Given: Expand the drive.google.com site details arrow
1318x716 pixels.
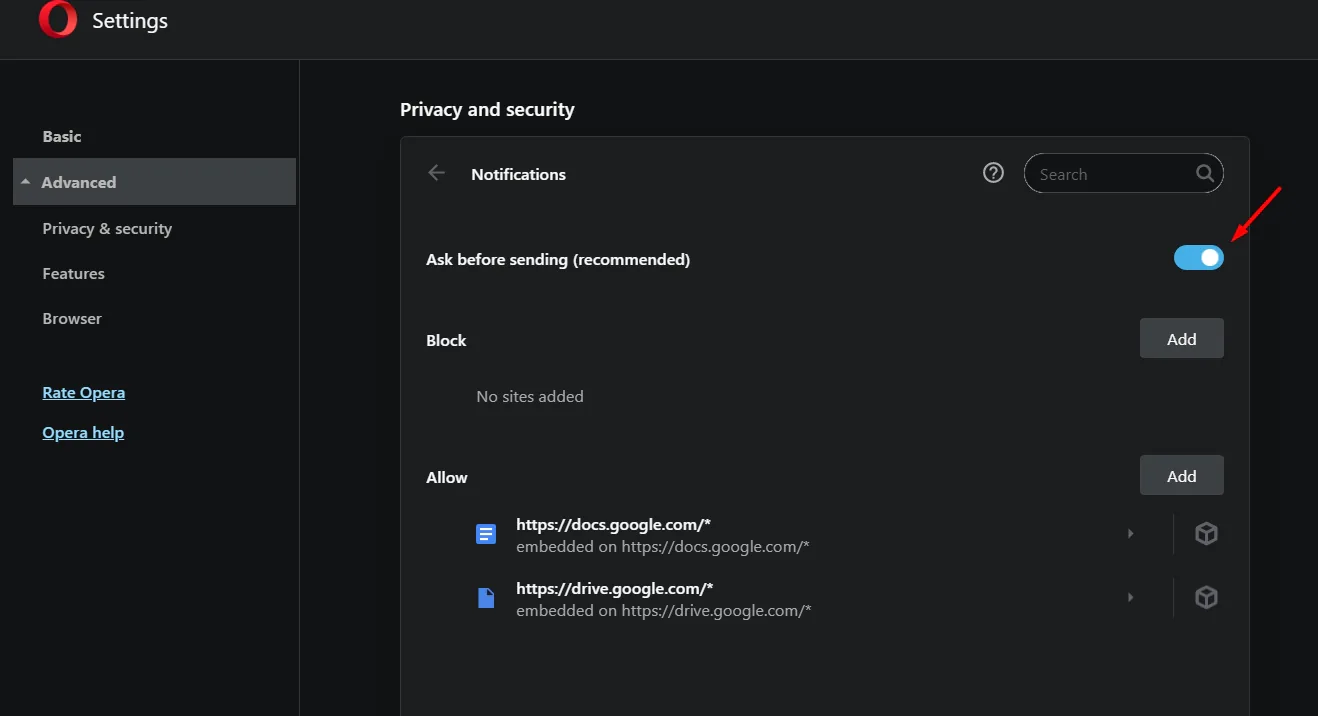Looking at the screenshot, I should pyautogui.click(x=1131, y=598).
